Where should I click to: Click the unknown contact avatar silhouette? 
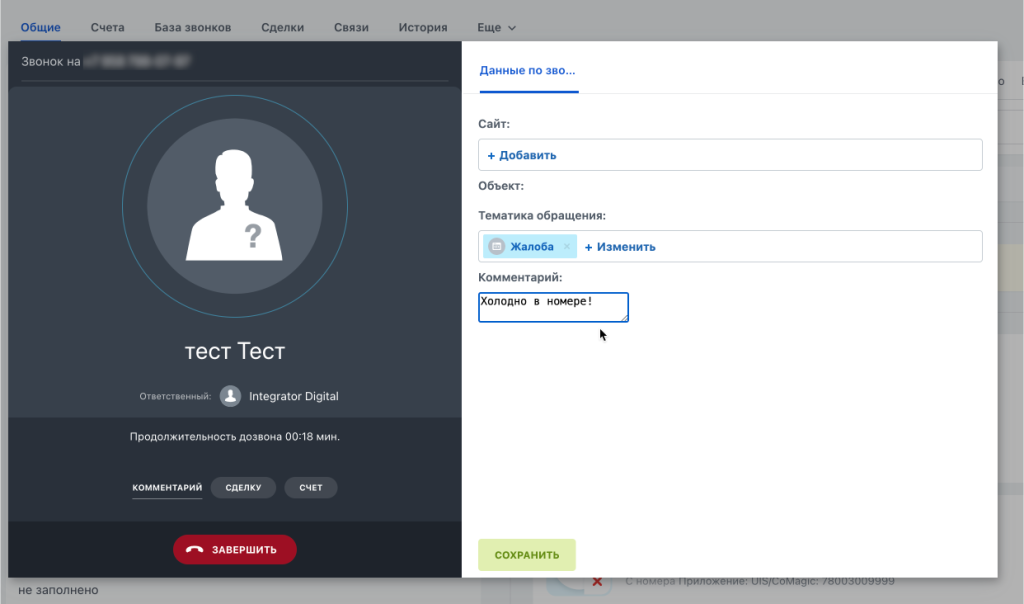click(235, 207)
